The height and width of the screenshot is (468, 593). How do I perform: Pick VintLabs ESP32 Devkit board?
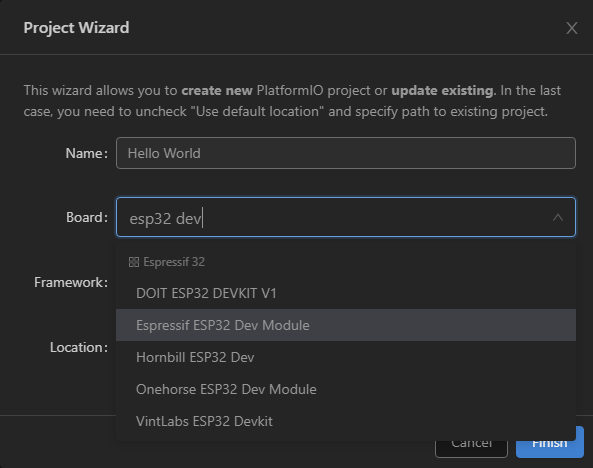346,421
